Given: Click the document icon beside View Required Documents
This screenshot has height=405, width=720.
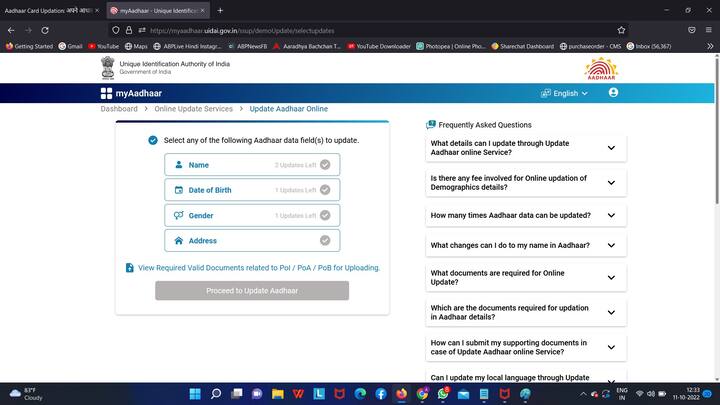Looking at the screenshot, I should point(130,268).
